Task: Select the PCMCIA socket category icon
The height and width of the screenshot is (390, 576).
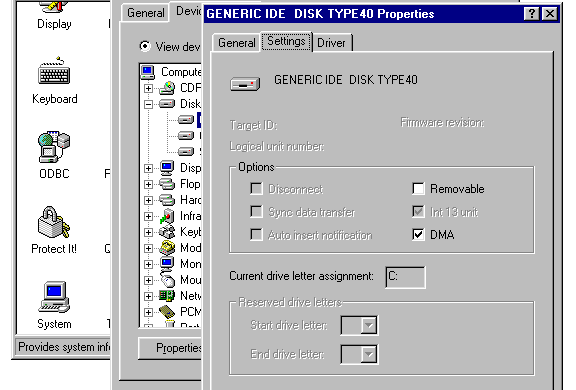Action: tap(167, 312)
